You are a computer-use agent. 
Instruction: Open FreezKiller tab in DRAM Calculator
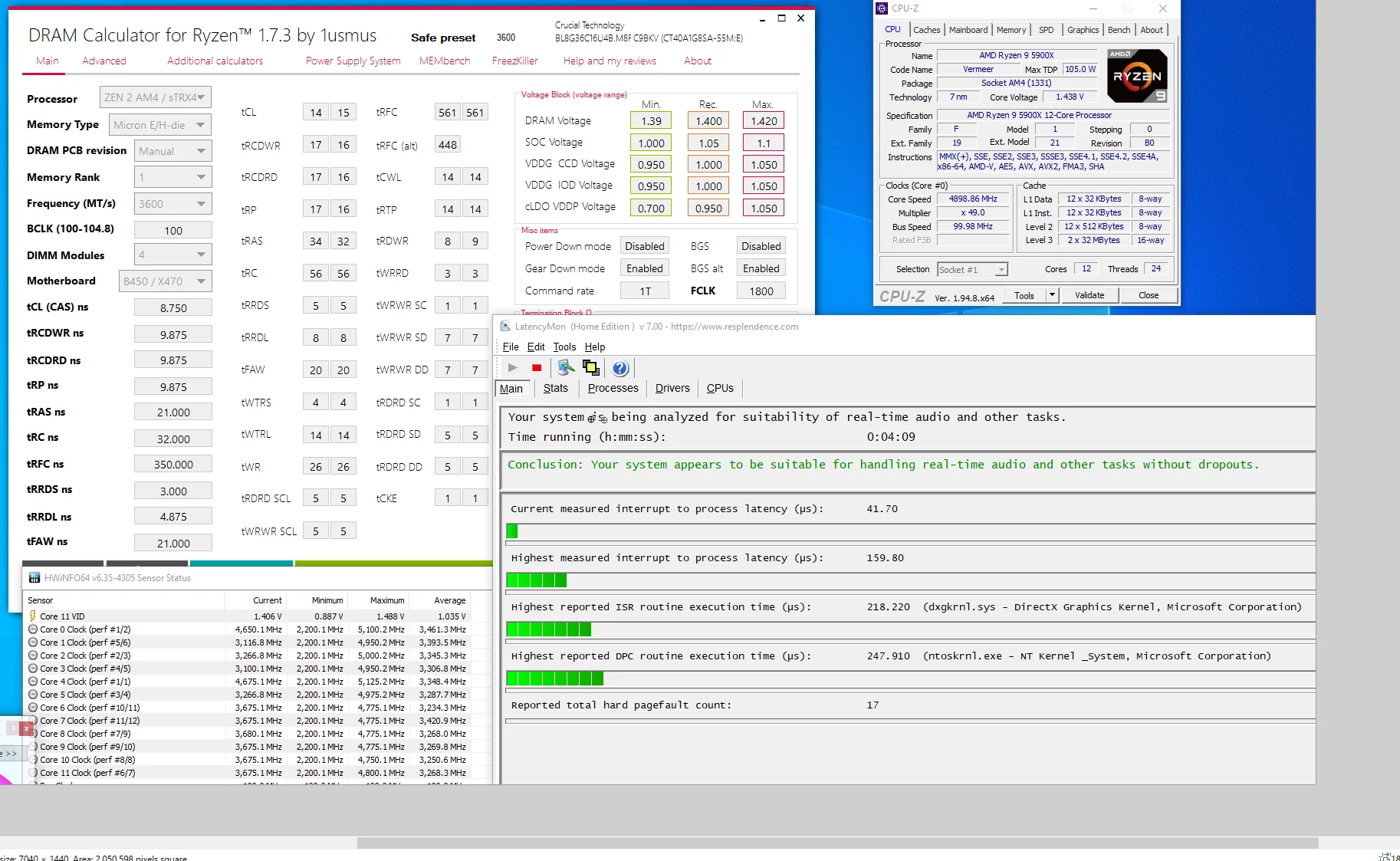click(515, 61)
